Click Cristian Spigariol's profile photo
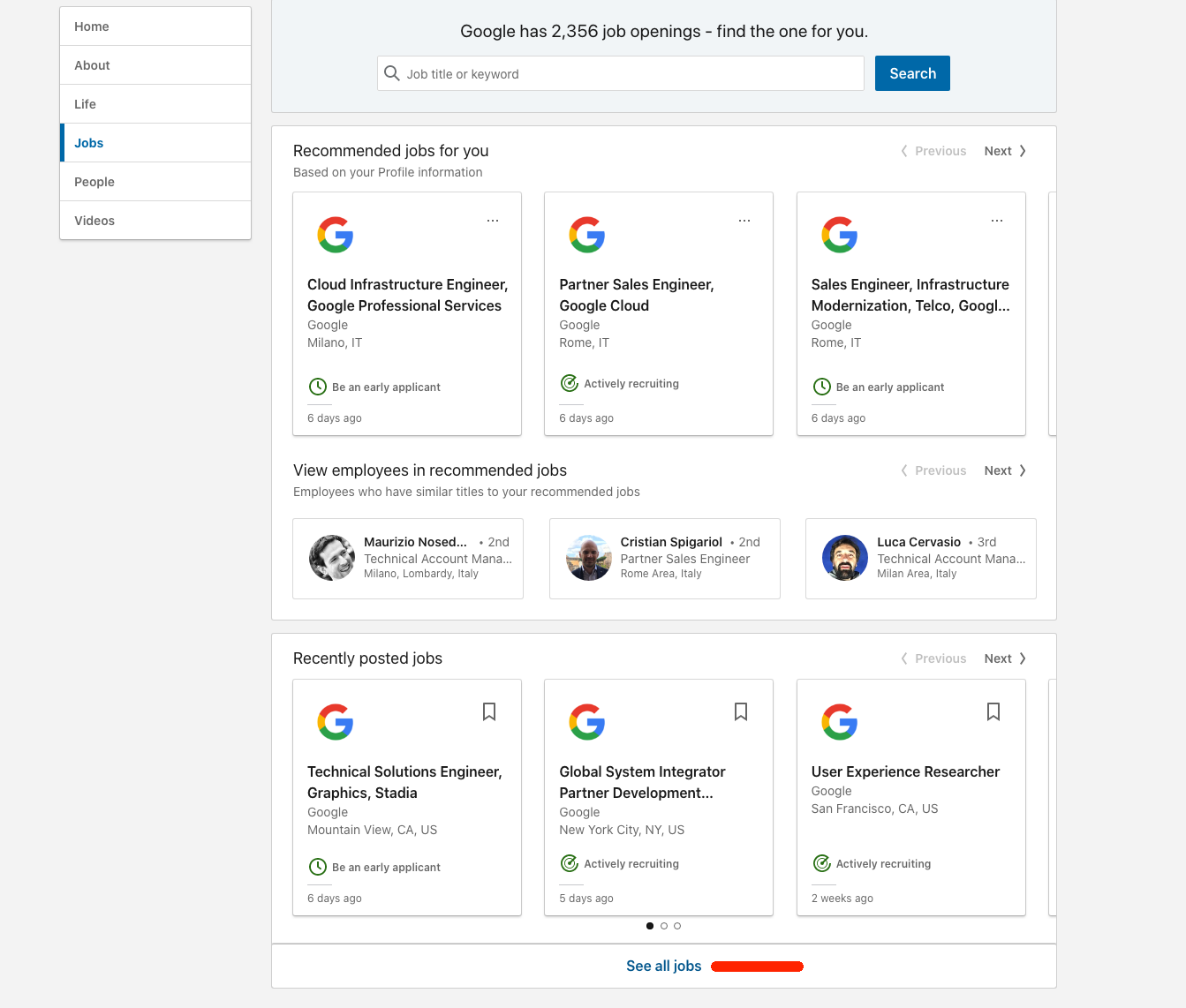Image resolution: width=1186 pixels, height=1008 pixels. [588, 558]
